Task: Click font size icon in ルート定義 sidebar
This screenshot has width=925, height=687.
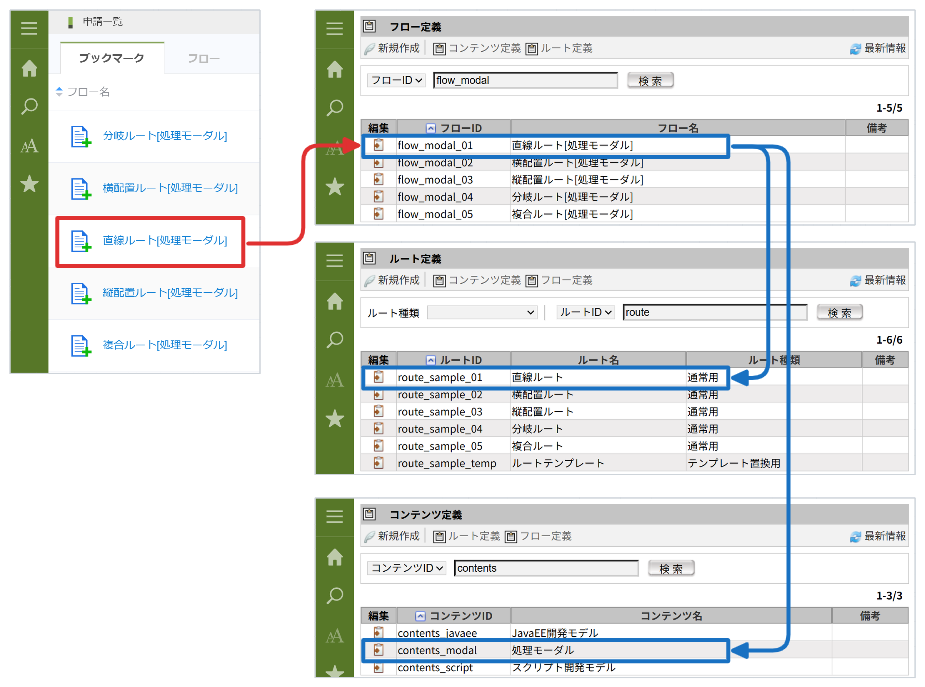Action: (x=334, y=380)
